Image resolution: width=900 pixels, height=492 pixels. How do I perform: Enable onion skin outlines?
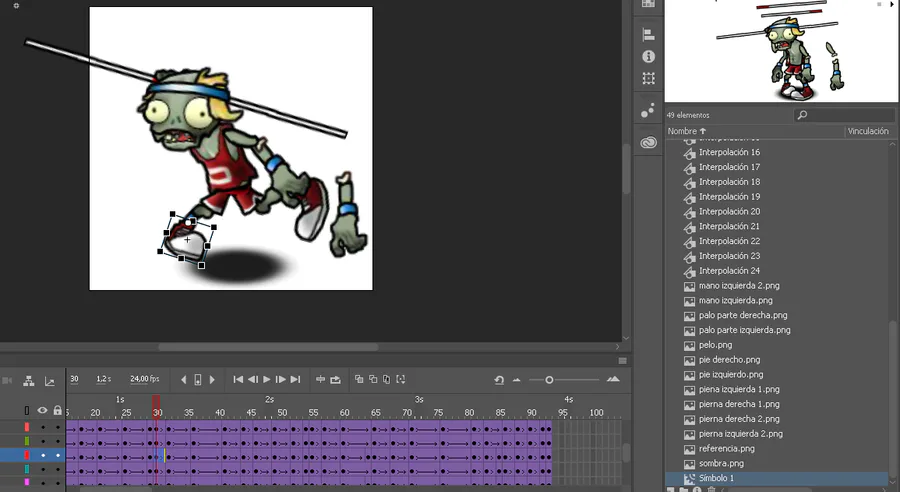click(x=373, y=379)
